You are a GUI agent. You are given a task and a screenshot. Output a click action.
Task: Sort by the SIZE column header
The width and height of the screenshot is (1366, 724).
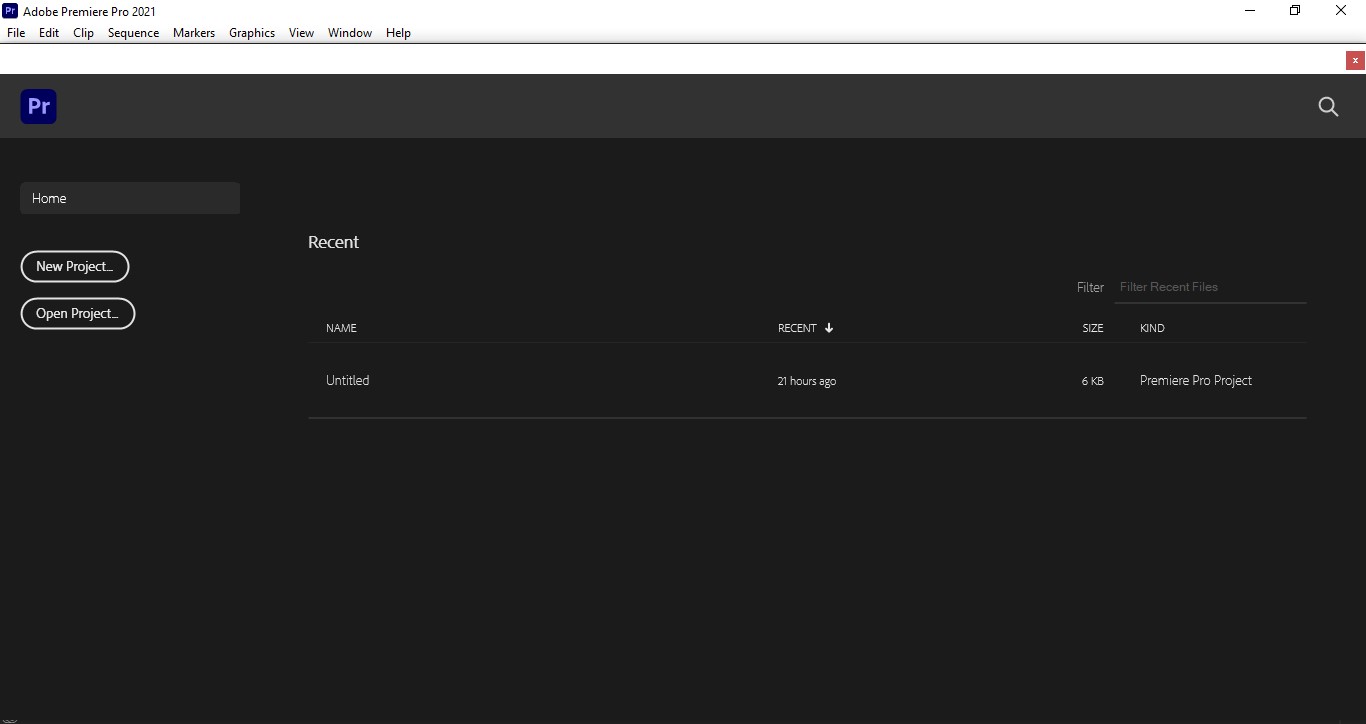(1093, 328)
